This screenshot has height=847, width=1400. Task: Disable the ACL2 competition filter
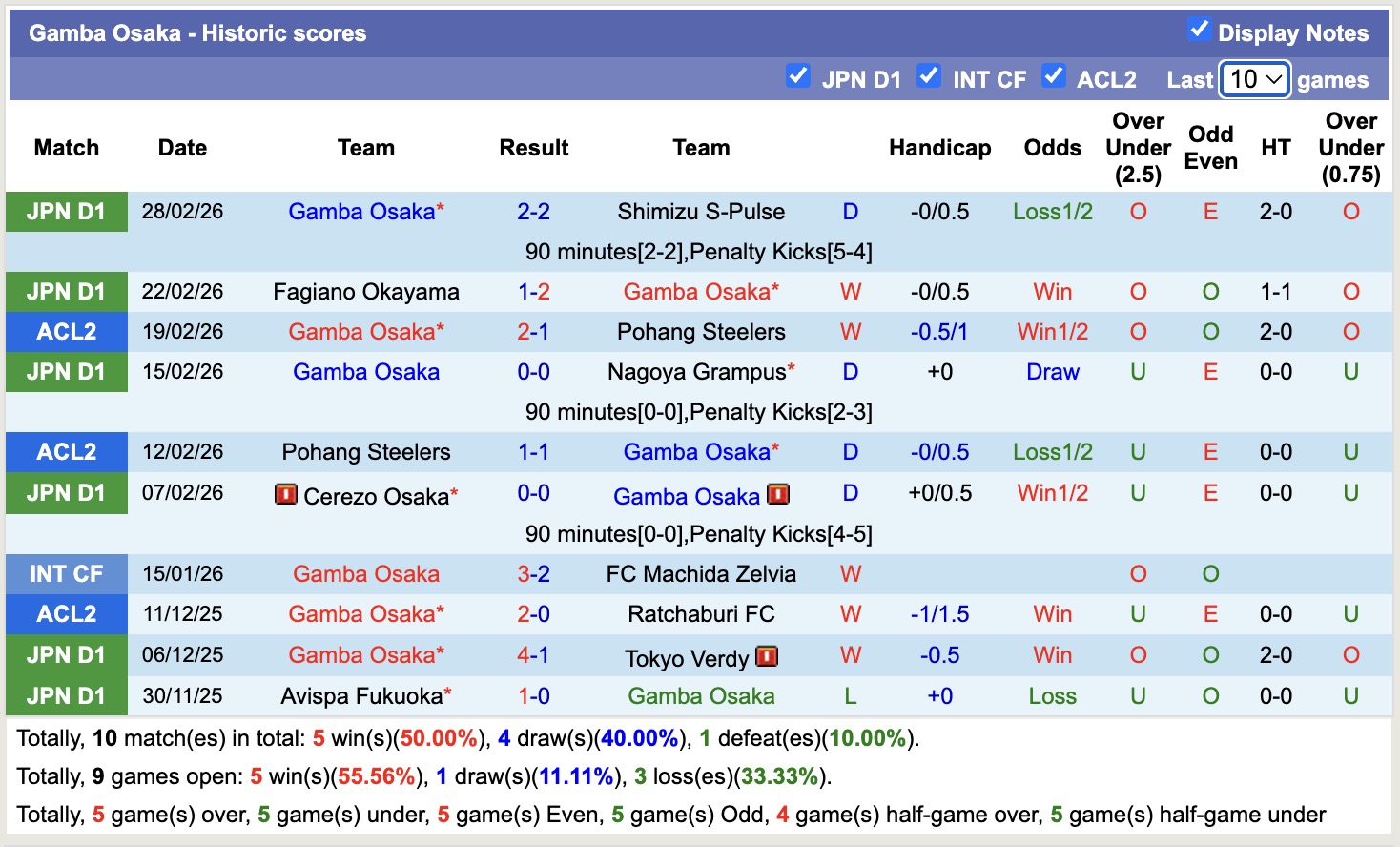click(x=1053, y=76)
